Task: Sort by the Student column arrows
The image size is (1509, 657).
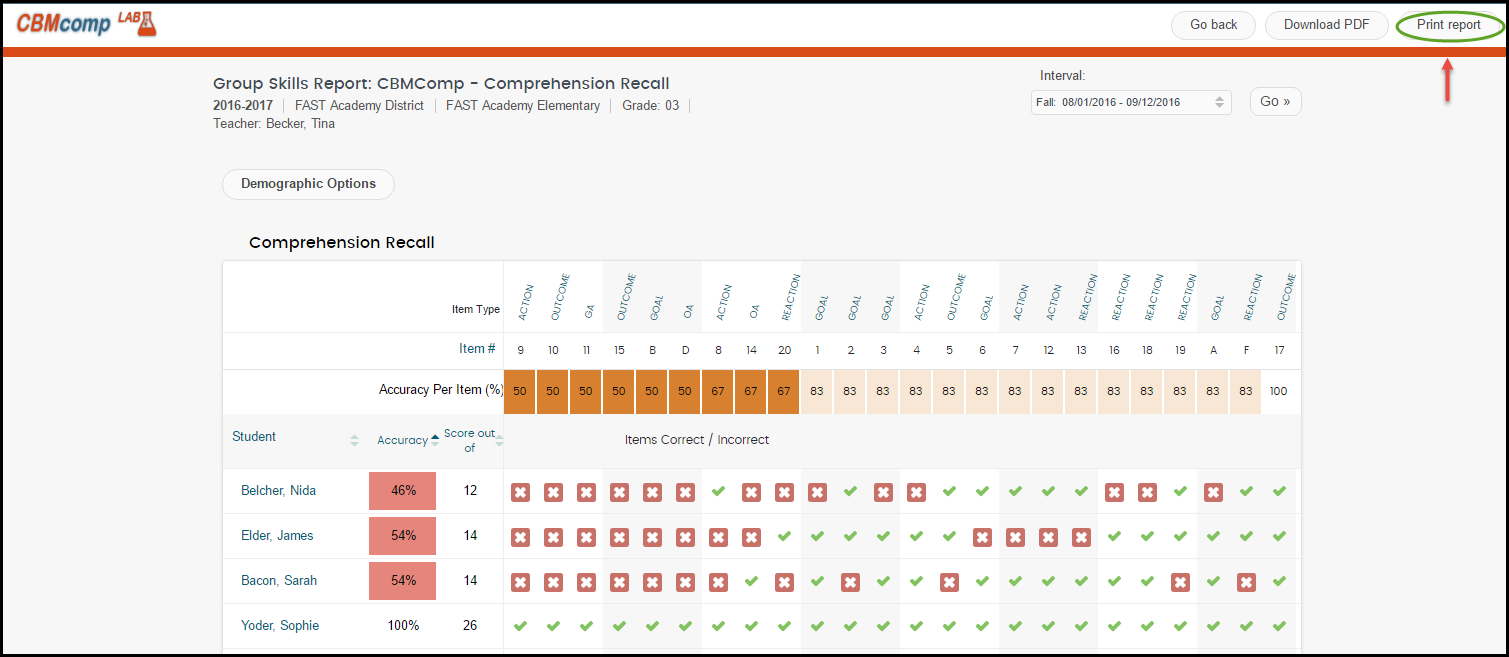Action: 354,441
